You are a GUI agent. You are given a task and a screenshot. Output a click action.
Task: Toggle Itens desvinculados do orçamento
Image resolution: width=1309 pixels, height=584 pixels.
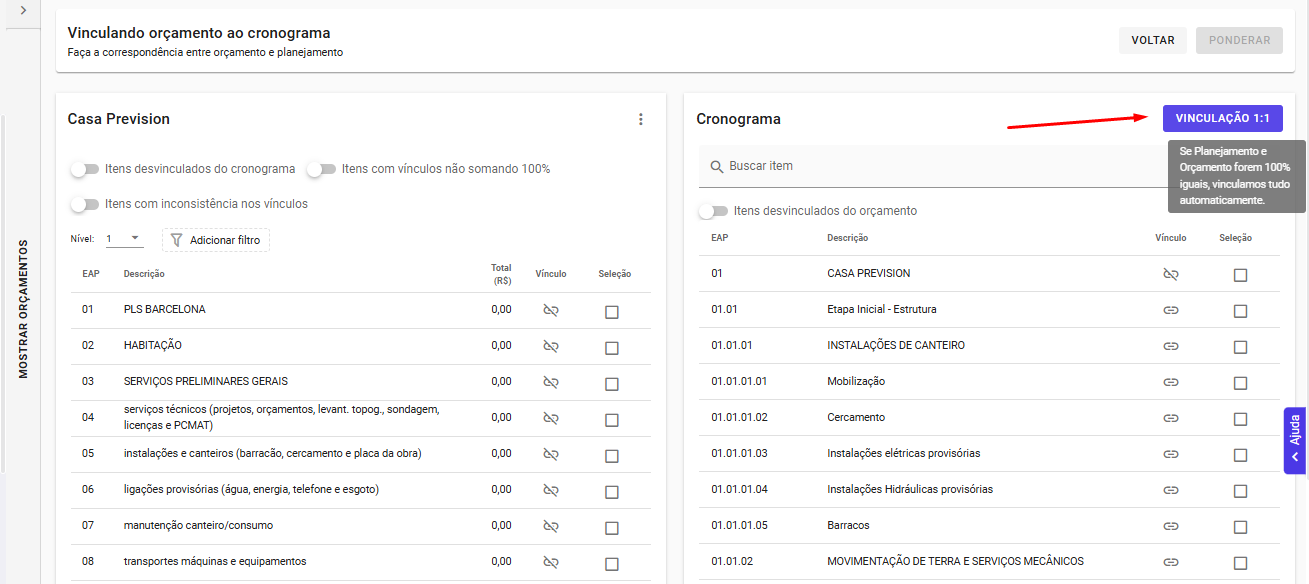click(x=713, y=211)
